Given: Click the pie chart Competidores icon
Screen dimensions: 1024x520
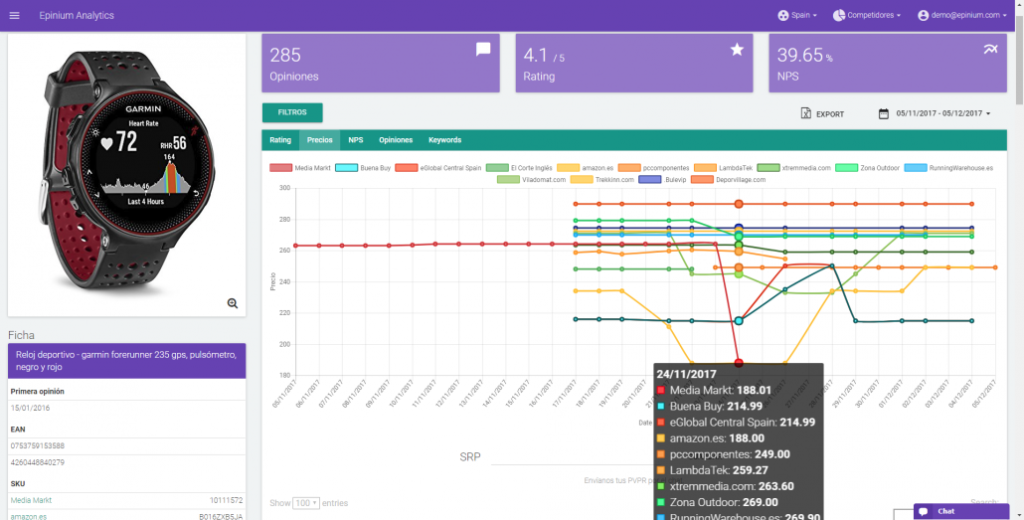Looking at the screenshot, I should pyautogui.click(x=839, y=15).
